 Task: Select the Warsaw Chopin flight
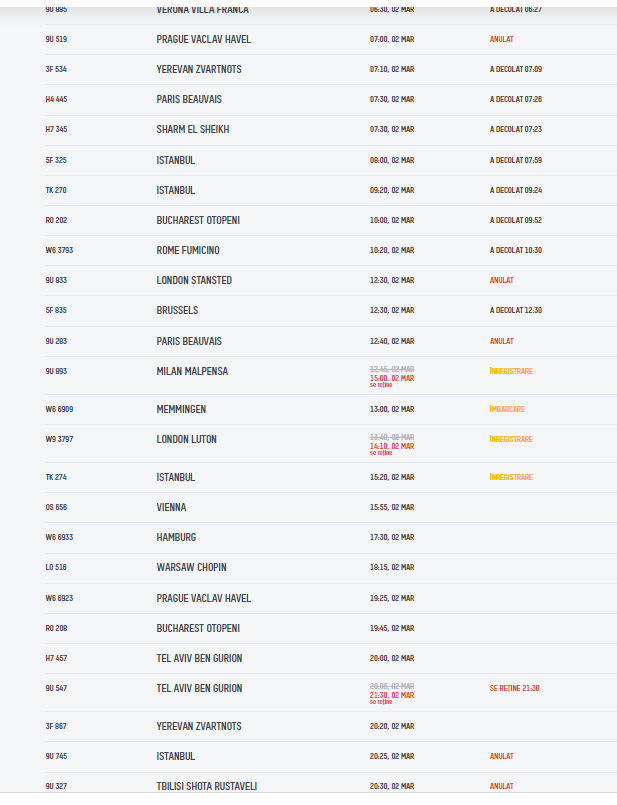[x=191, y=567]
